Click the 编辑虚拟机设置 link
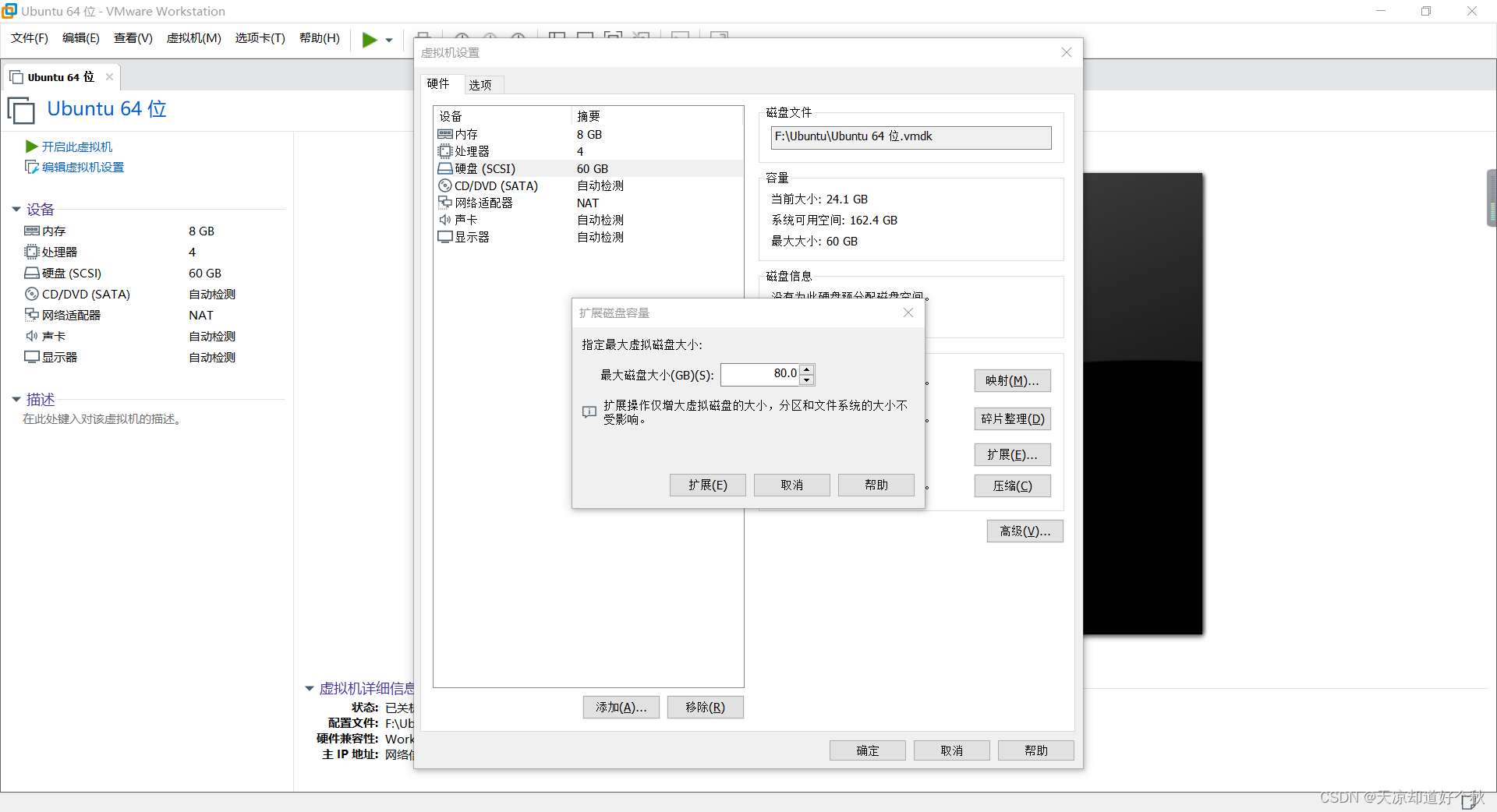This screenshot has width=1497, height=812. (83, 167)
